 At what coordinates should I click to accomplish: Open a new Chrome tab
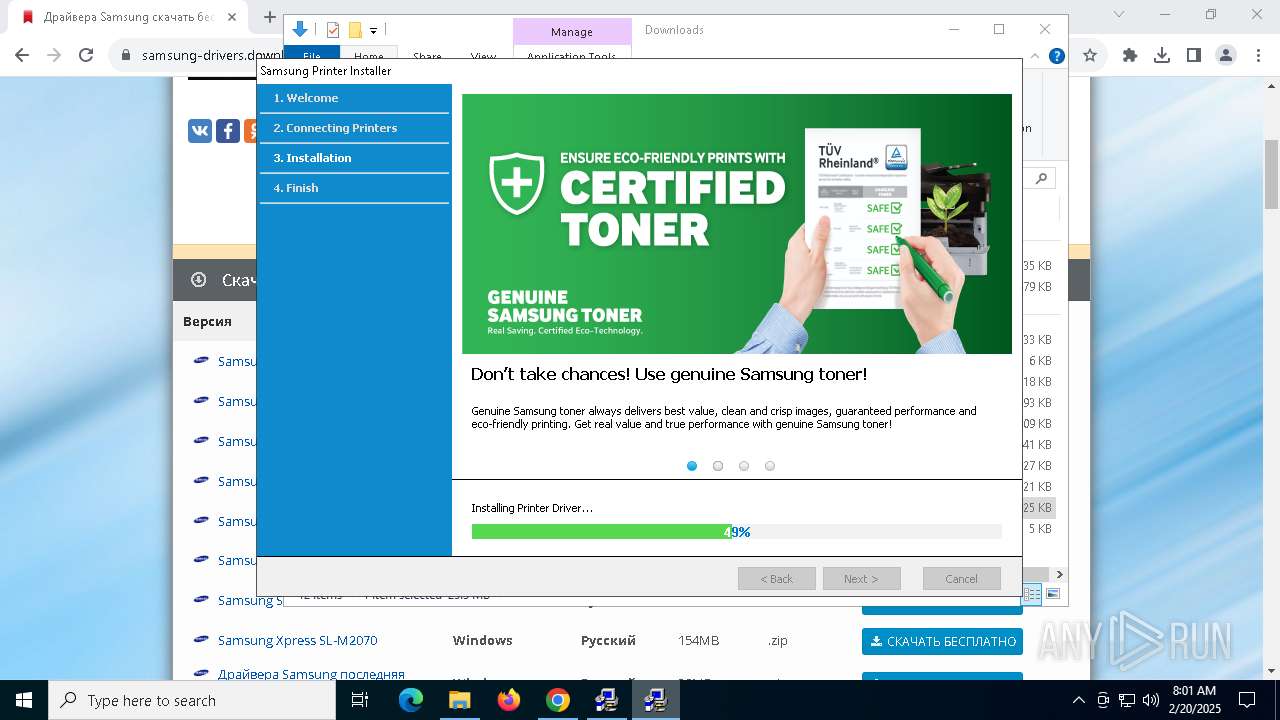point(269,17)
